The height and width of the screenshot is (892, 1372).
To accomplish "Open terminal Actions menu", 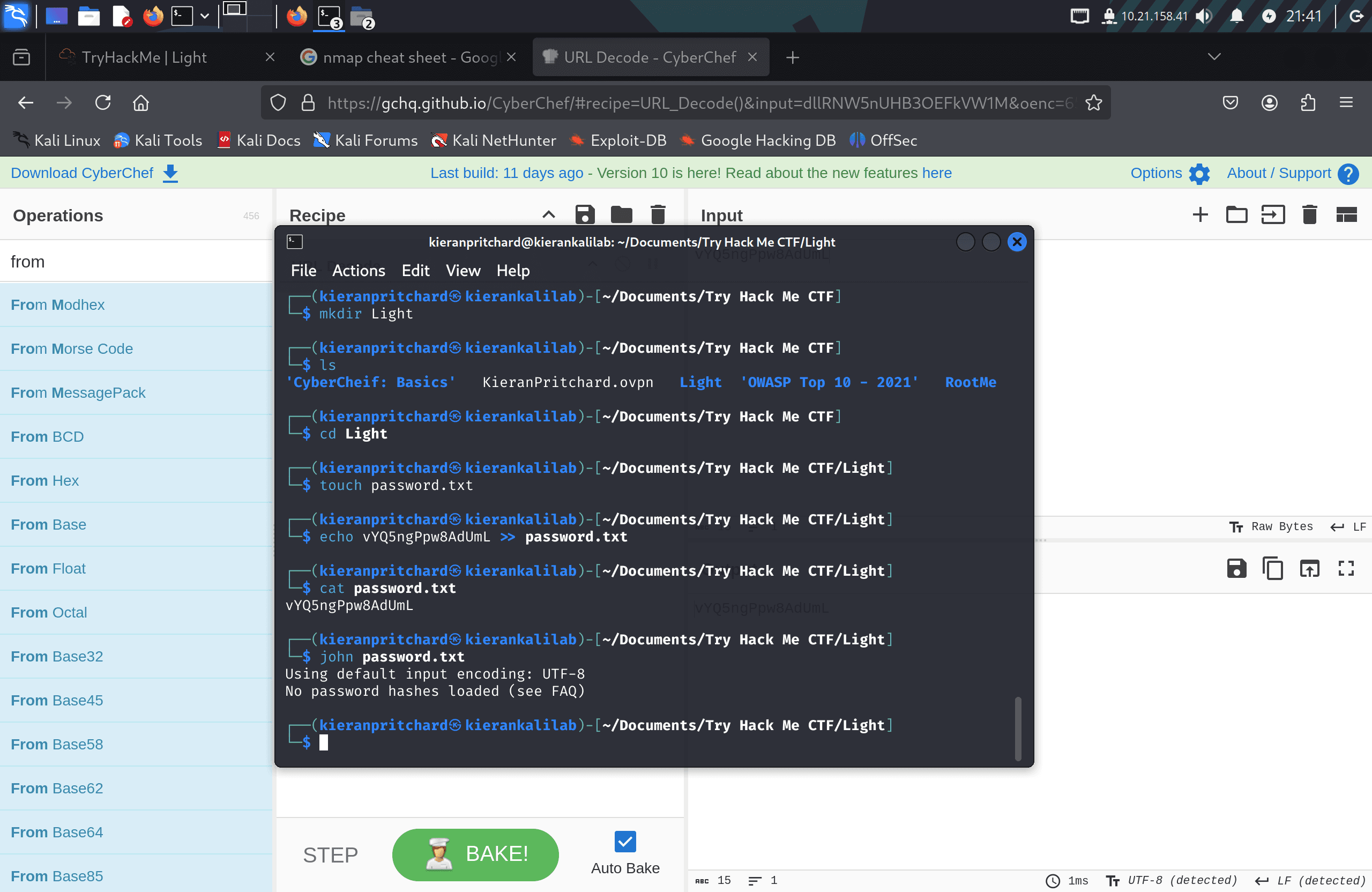I will 359,270.
